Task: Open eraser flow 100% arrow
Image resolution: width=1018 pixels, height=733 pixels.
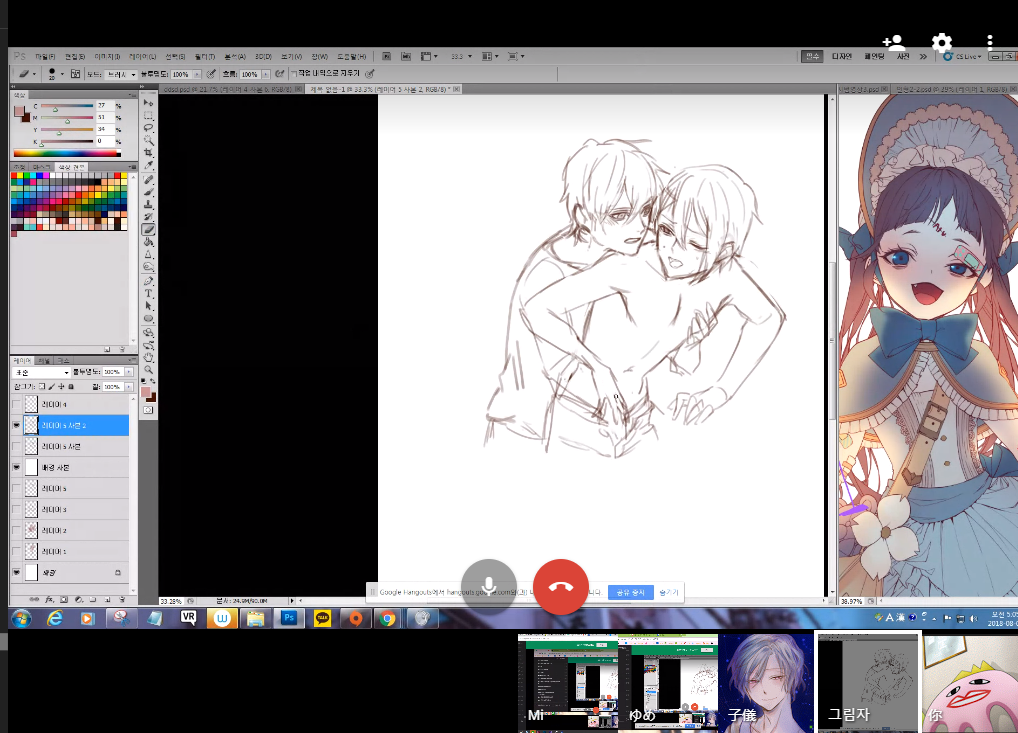Action: [x=266, y=75]
